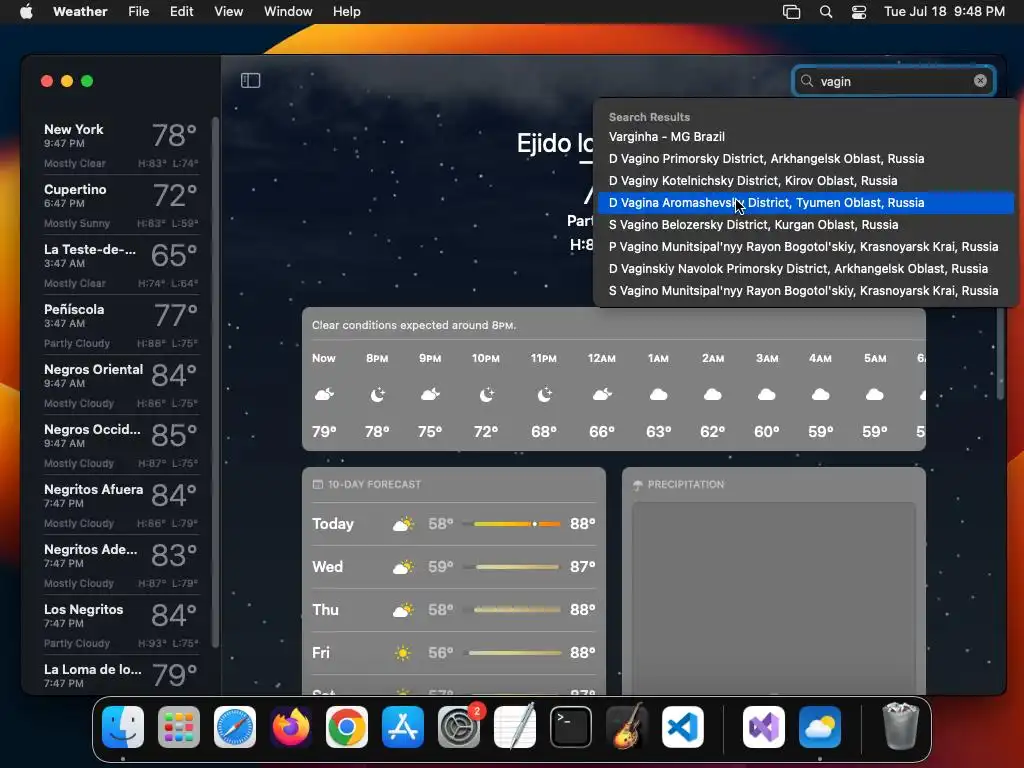Image resolution: width=1024 pixels, height=768 pixels.
Task: Click Today's temperature range bar
Action: click(x=511, y=524)
